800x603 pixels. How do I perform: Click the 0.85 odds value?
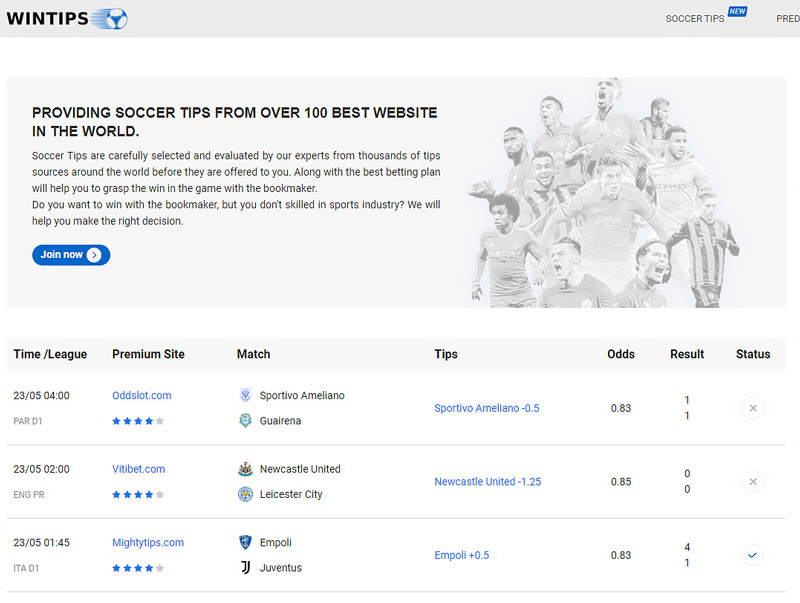pyautogui.click(x=621, y=482)
